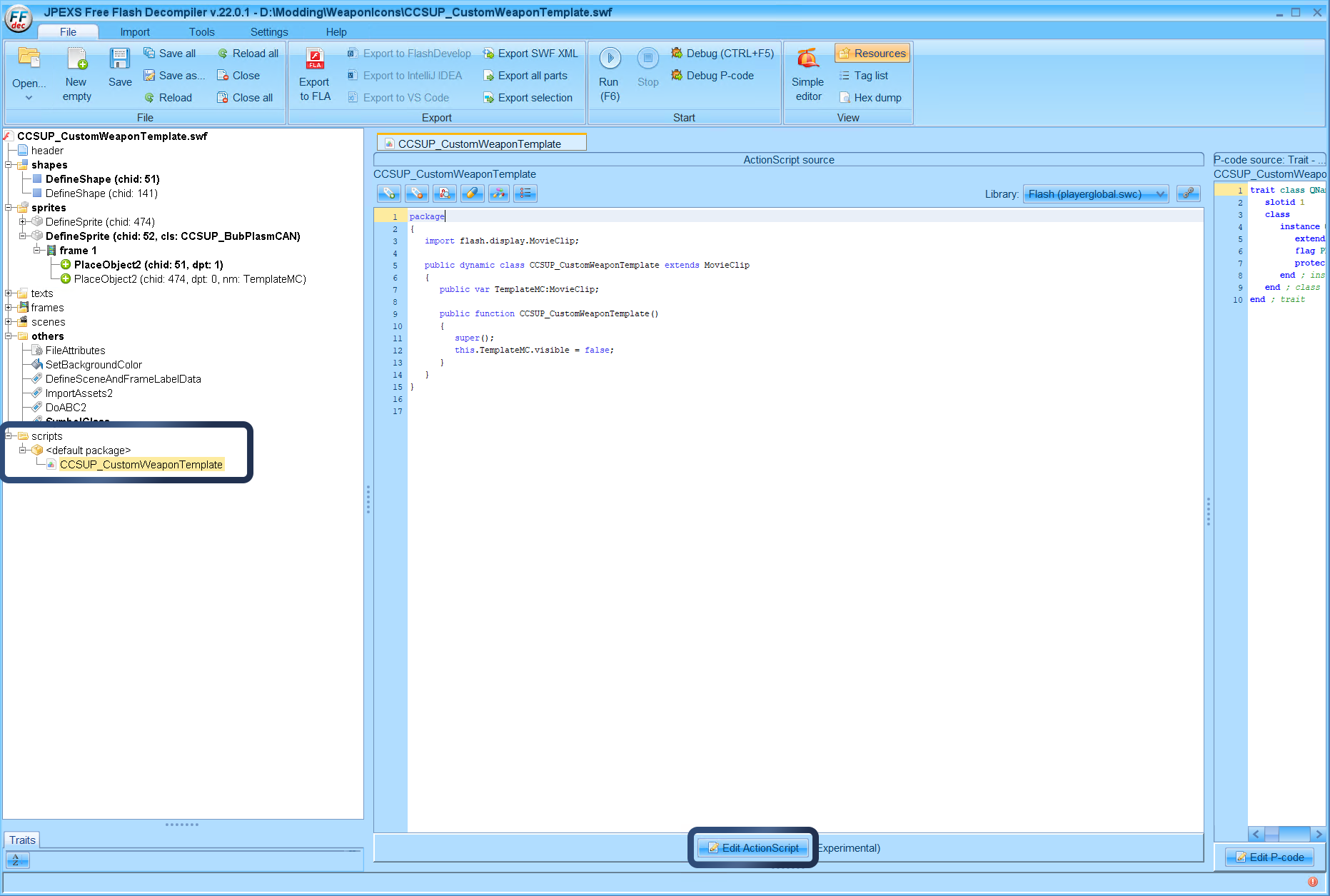The width and height of the screenshot is (1330, 896).
Task: Click the Remove tag icon in the editor toolbar
Action: click(x=416, y=193)
